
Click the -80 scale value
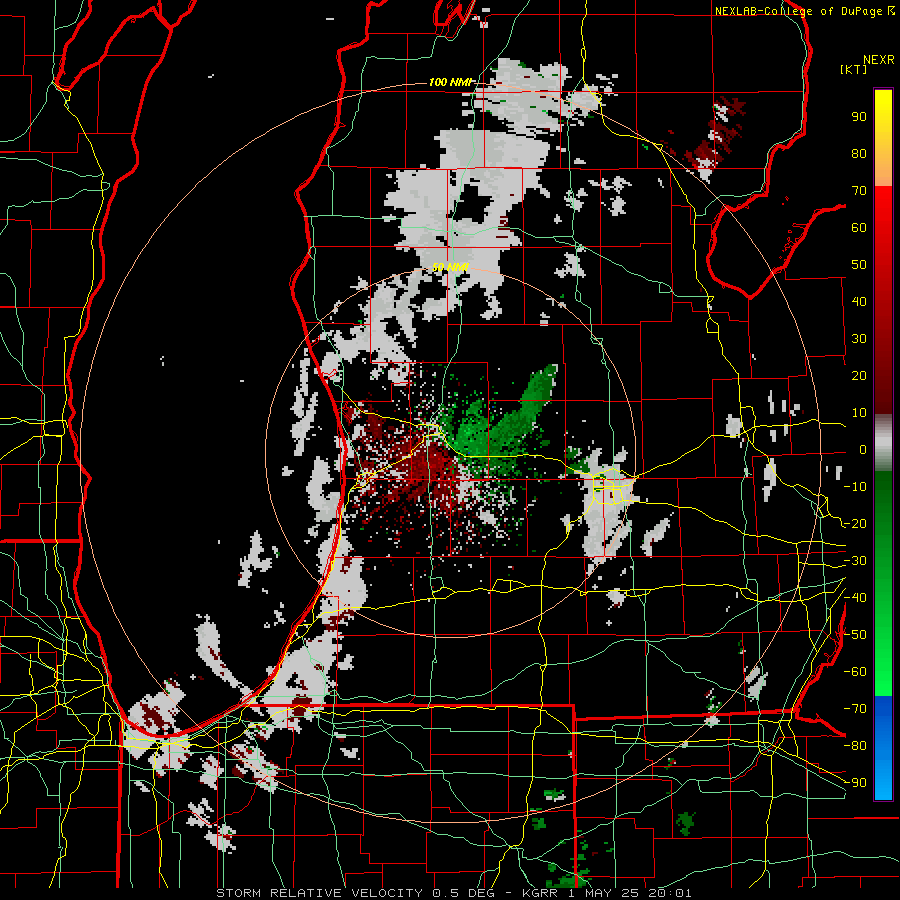[x=855, y=746]
